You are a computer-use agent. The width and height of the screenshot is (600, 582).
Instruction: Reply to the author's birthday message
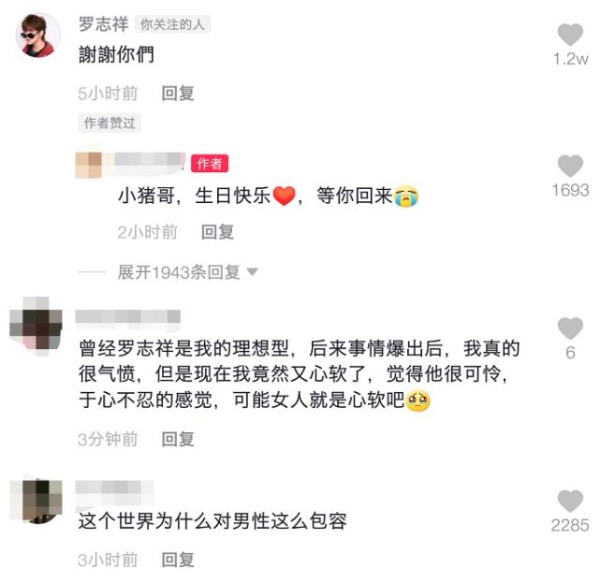(x=218, y=232)
